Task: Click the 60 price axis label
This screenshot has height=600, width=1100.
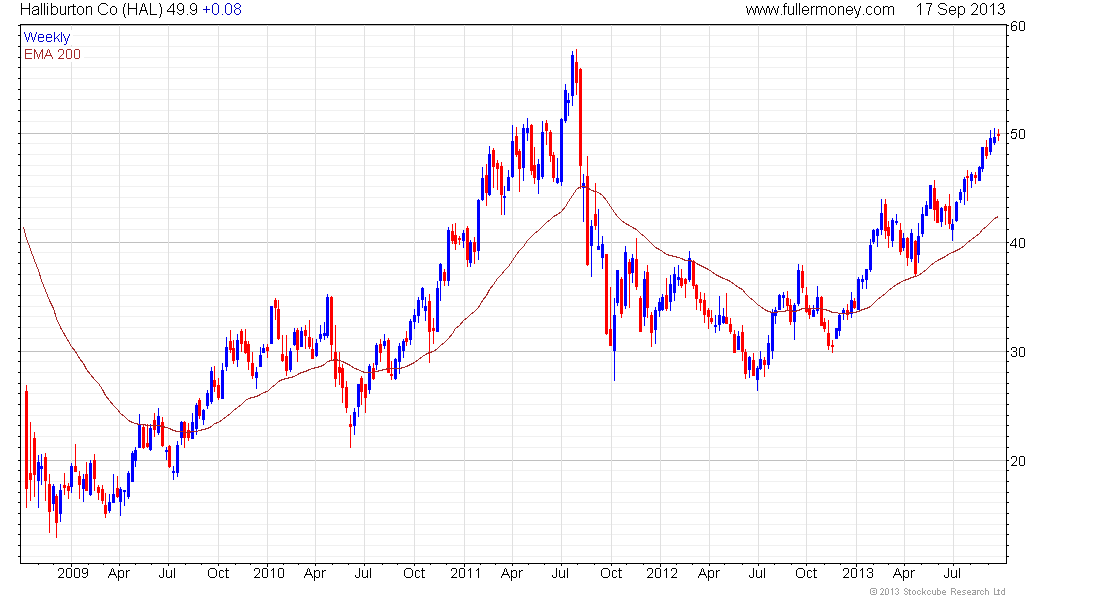Action: click(1017, 27)
